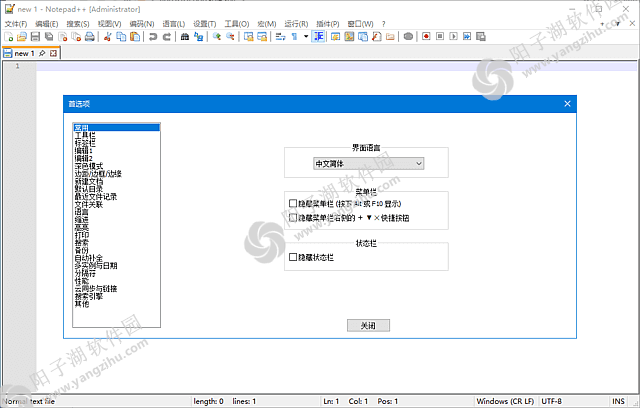Click the synchronize horizontal scrolling icon
Image resolution: width=640 pixels, height=408 pixels.
(x=262, y=37)
